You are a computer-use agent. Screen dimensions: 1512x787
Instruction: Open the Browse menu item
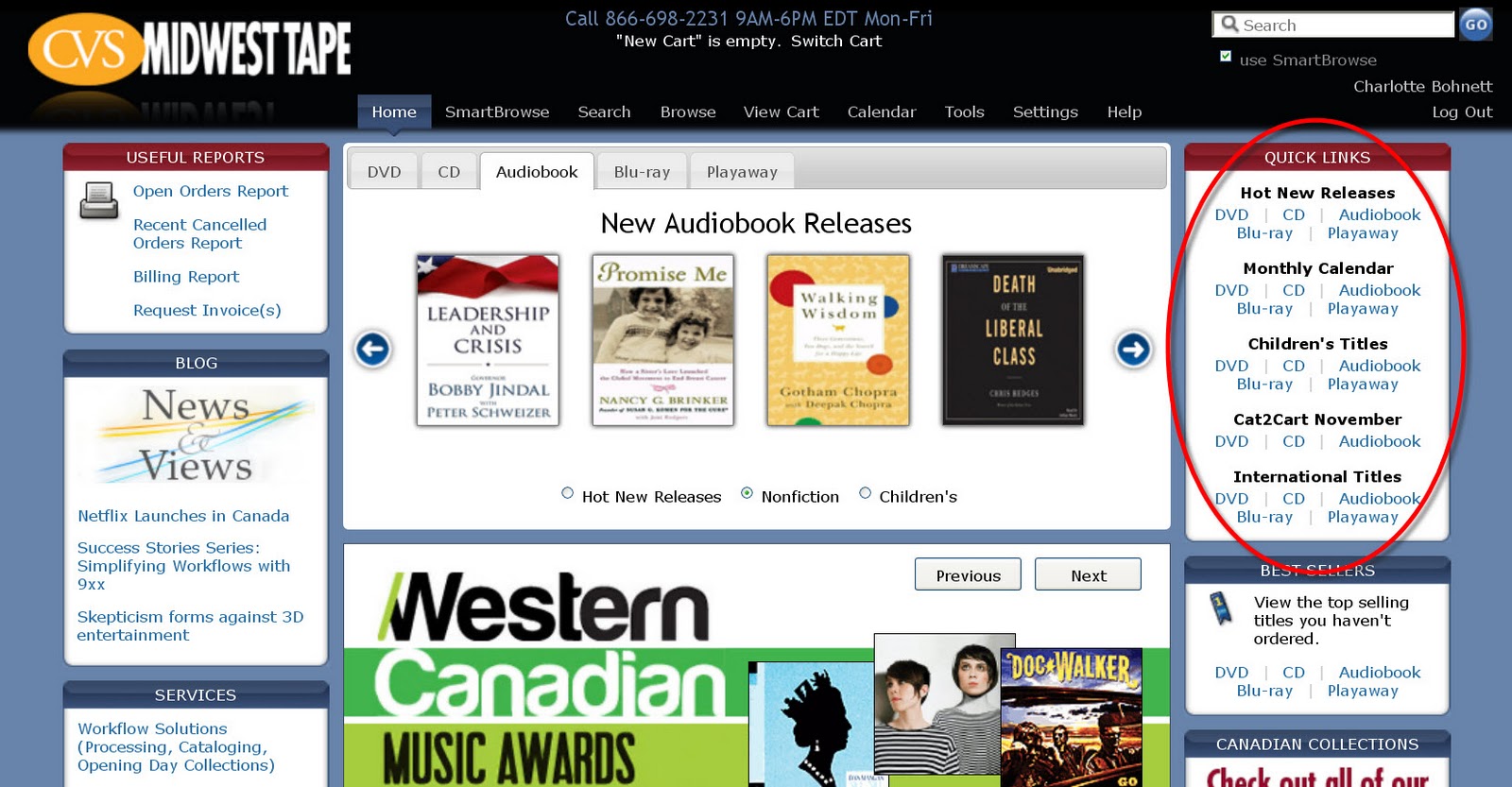tap(688, 111)
